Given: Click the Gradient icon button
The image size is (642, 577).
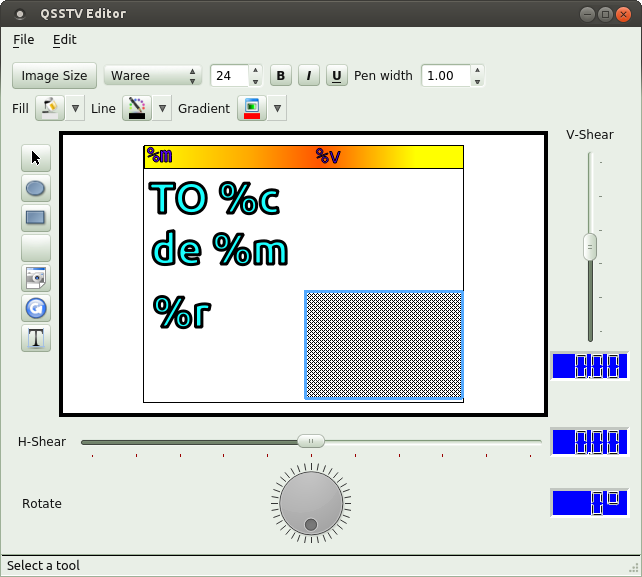Looking at the screenshot, I should pyautogui.click(x=252, y=108).
